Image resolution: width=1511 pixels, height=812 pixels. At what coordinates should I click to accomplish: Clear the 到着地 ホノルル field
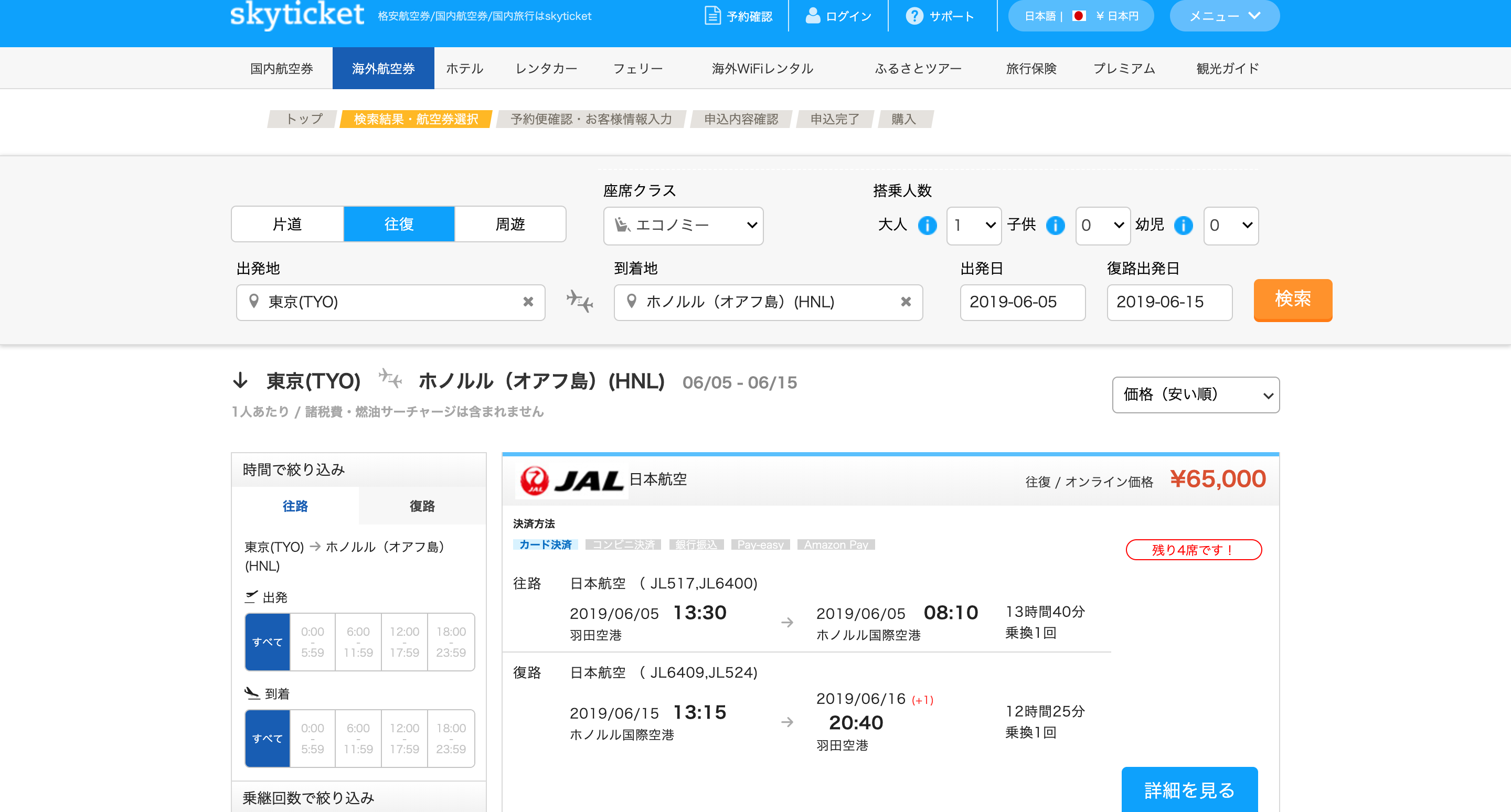[906, 301]
